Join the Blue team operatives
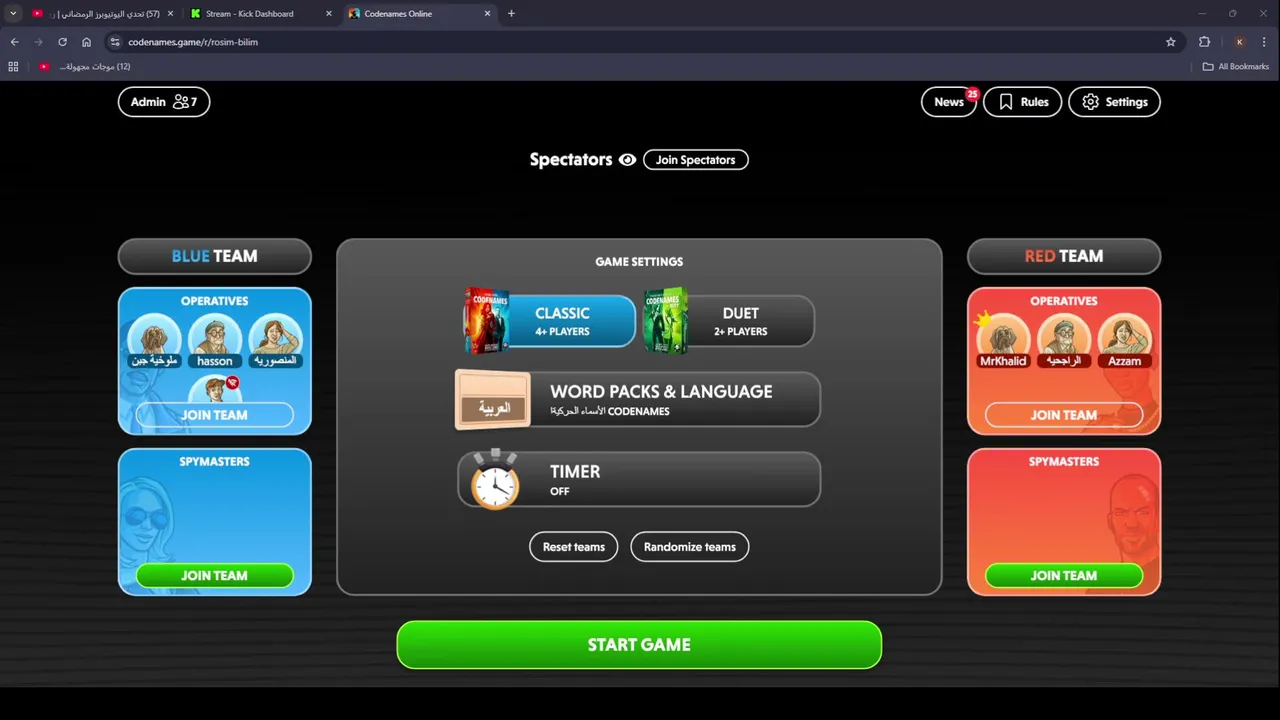 [x=214, y=415]
